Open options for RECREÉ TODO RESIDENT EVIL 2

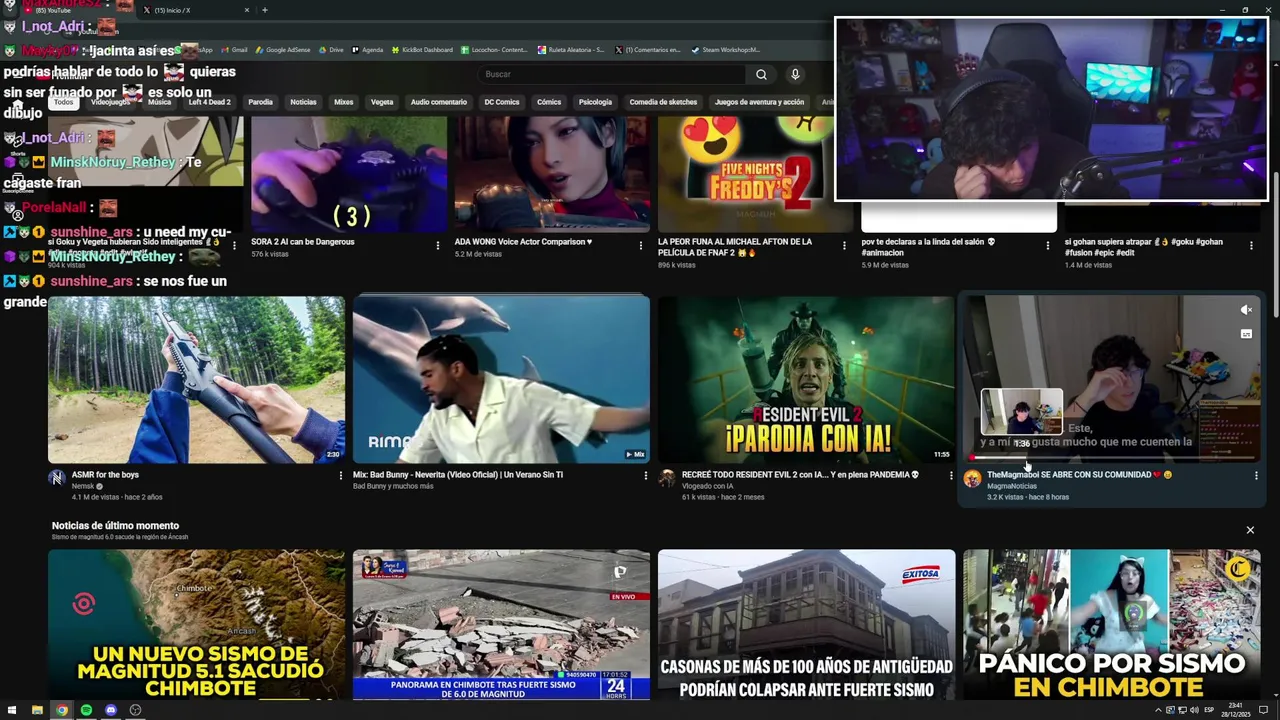(951, 475)
